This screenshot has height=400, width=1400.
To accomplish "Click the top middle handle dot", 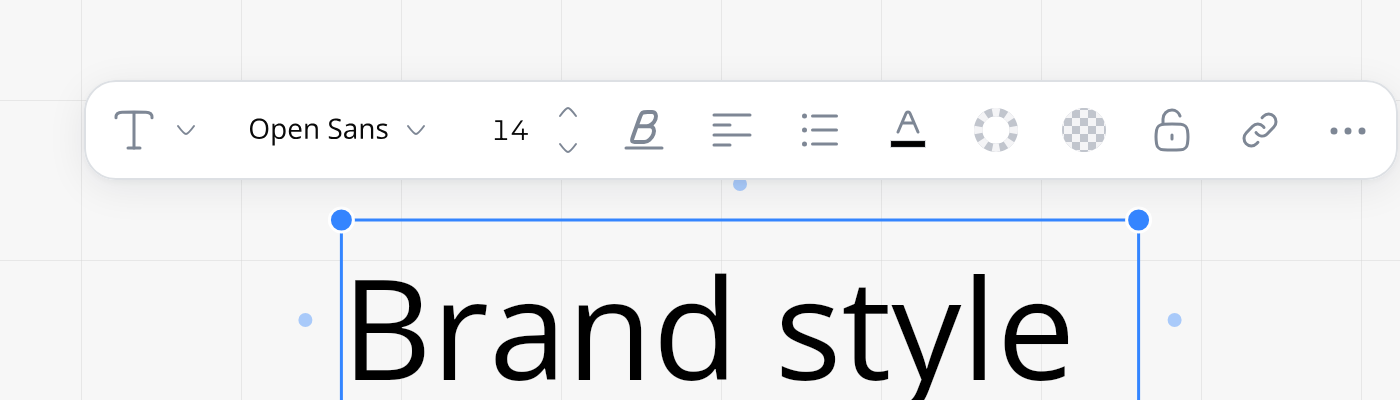I will pos(740,184).
